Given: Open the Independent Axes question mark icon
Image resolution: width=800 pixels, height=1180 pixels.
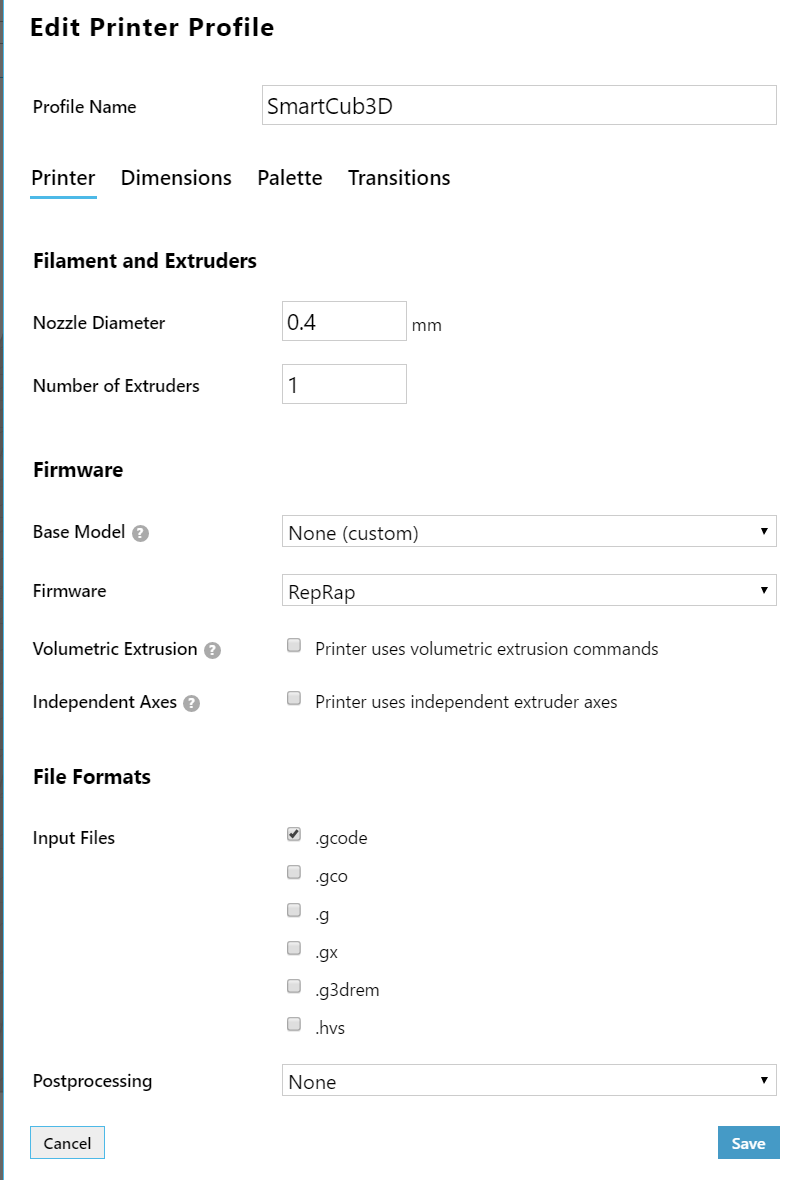Looking at the screenshot, I should [x=191, y=703].
